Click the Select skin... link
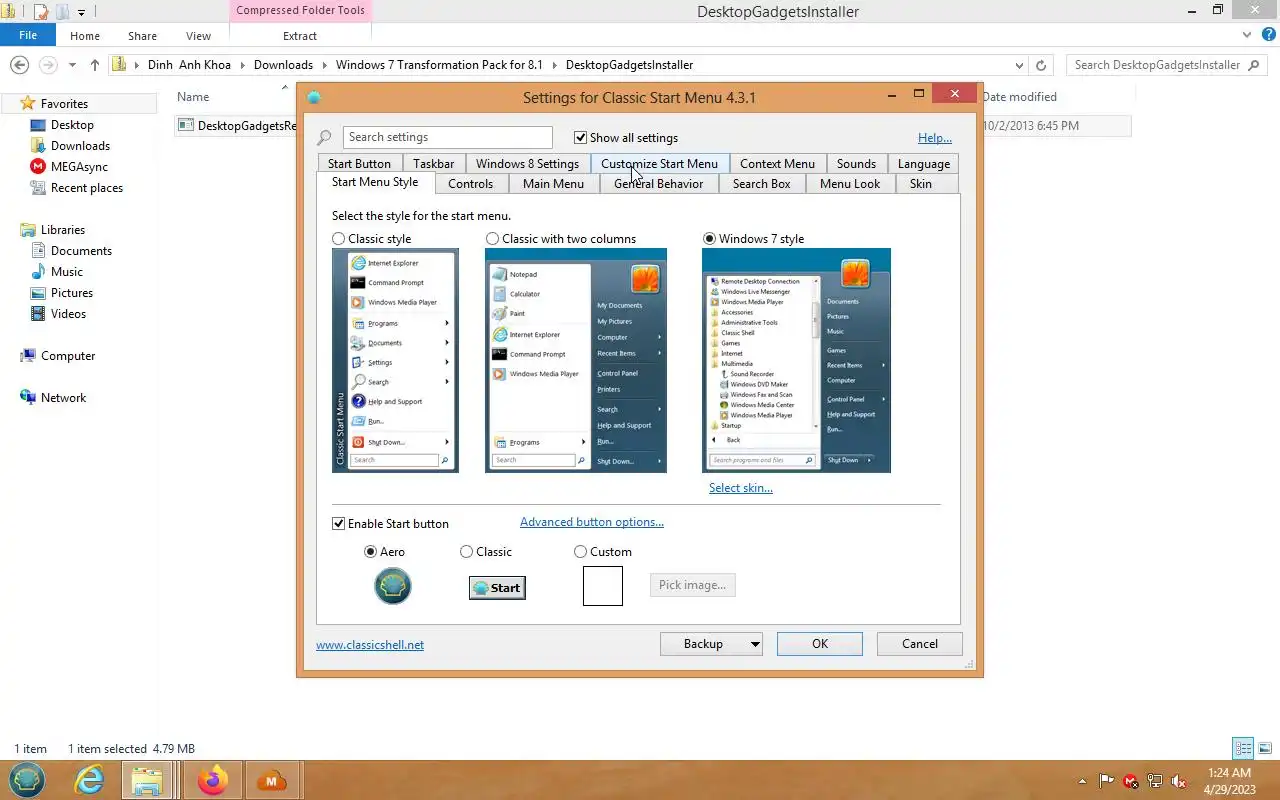 pyautogui.click(x=741, y=488)
